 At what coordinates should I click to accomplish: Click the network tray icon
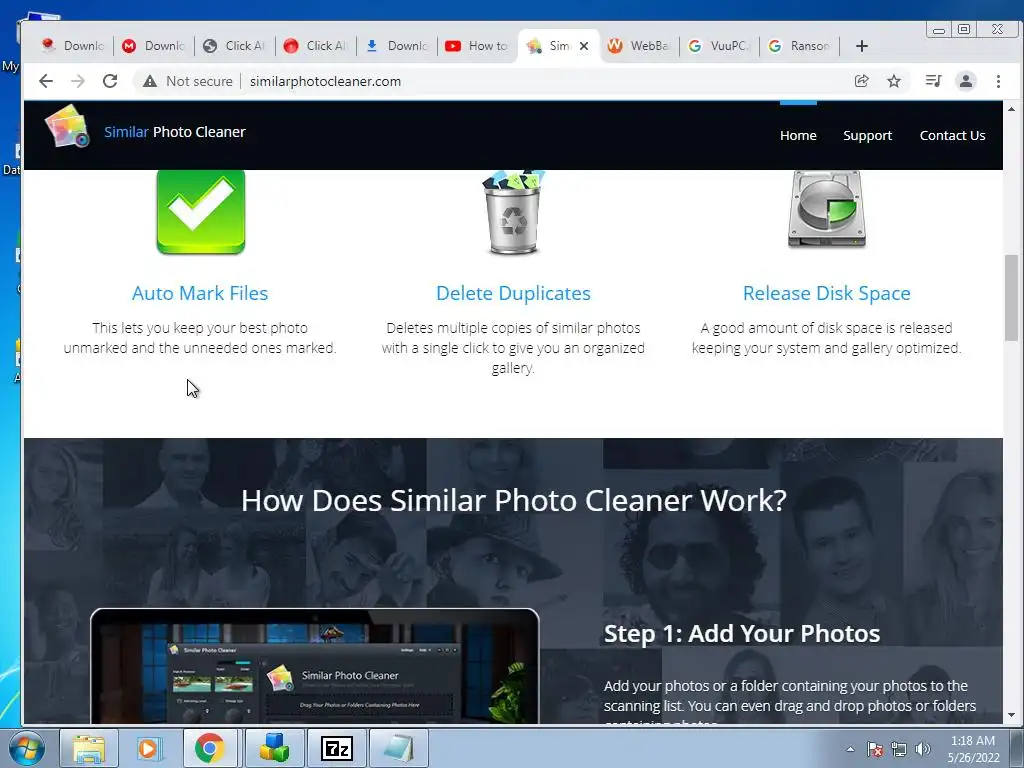[x=899, y=749]
